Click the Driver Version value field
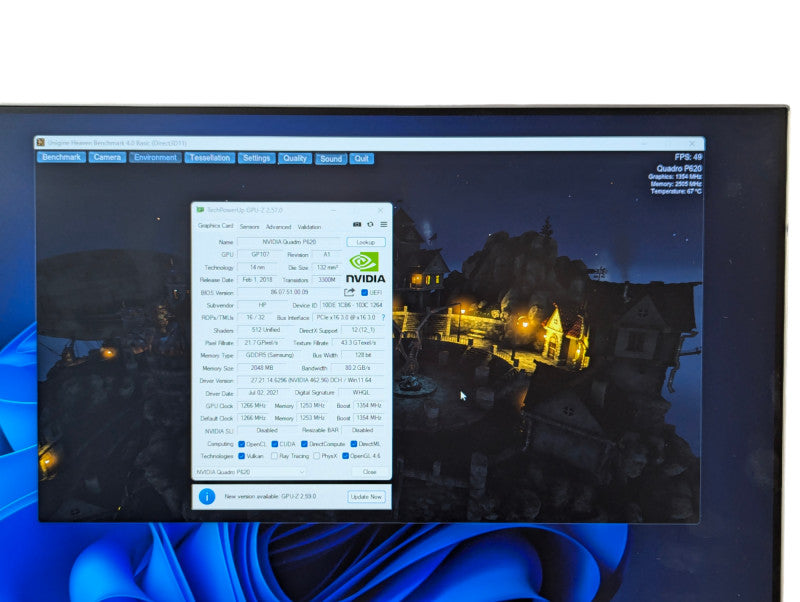Image resolution: width=800 pixels, height=602 pixels. pyautogui.click(x=311, y=381)
